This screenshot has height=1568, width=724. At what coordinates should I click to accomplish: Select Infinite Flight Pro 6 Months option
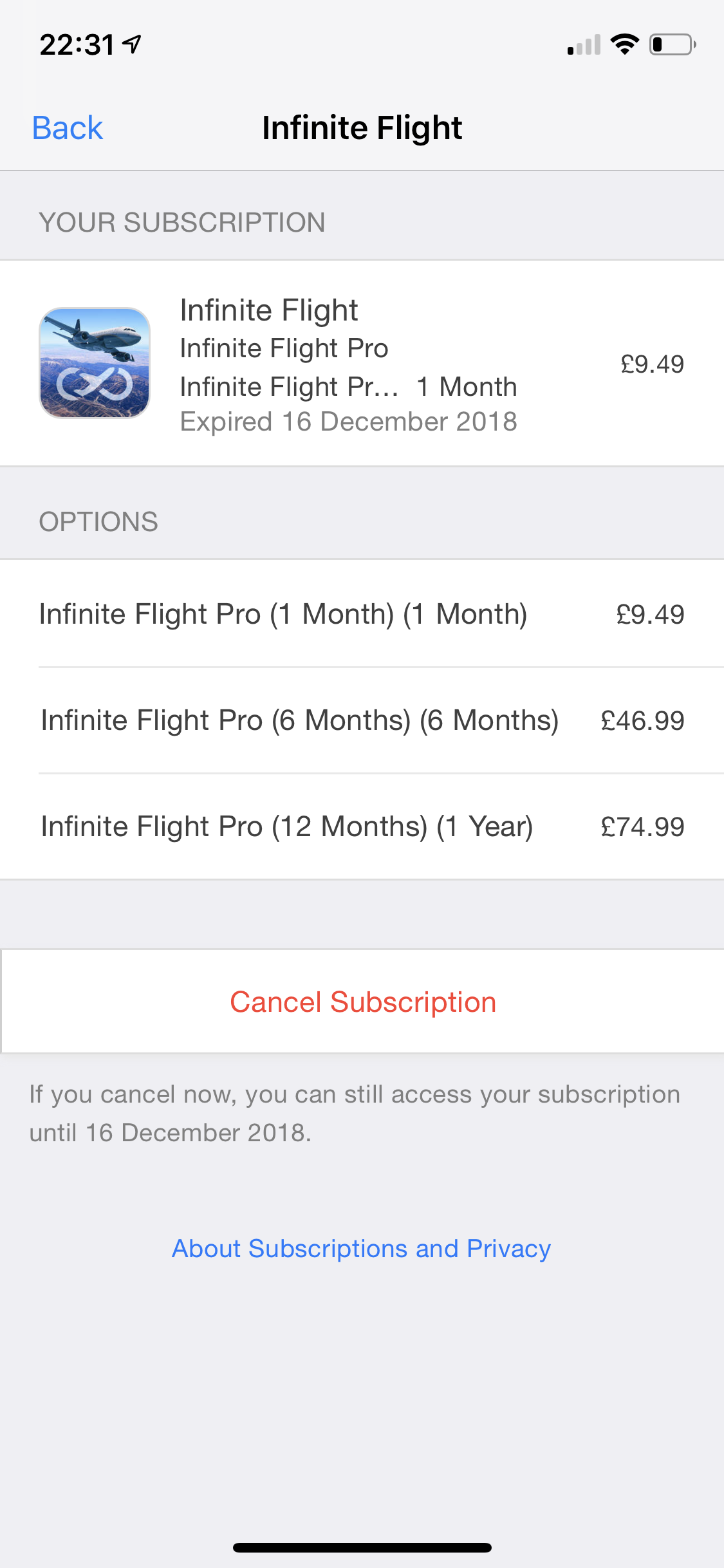(x=299, y=720)
